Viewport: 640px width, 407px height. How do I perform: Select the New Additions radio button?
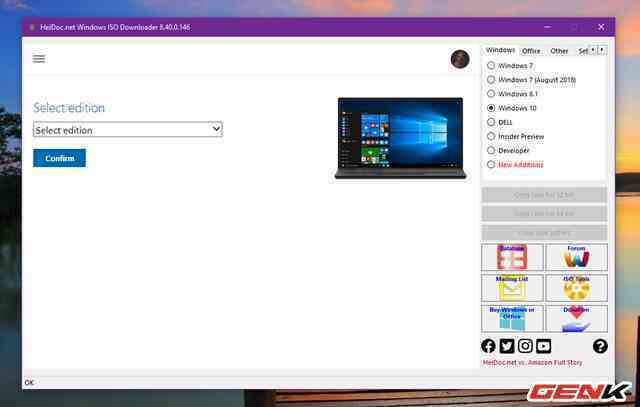pyautogui.click(x=491, y=165)
